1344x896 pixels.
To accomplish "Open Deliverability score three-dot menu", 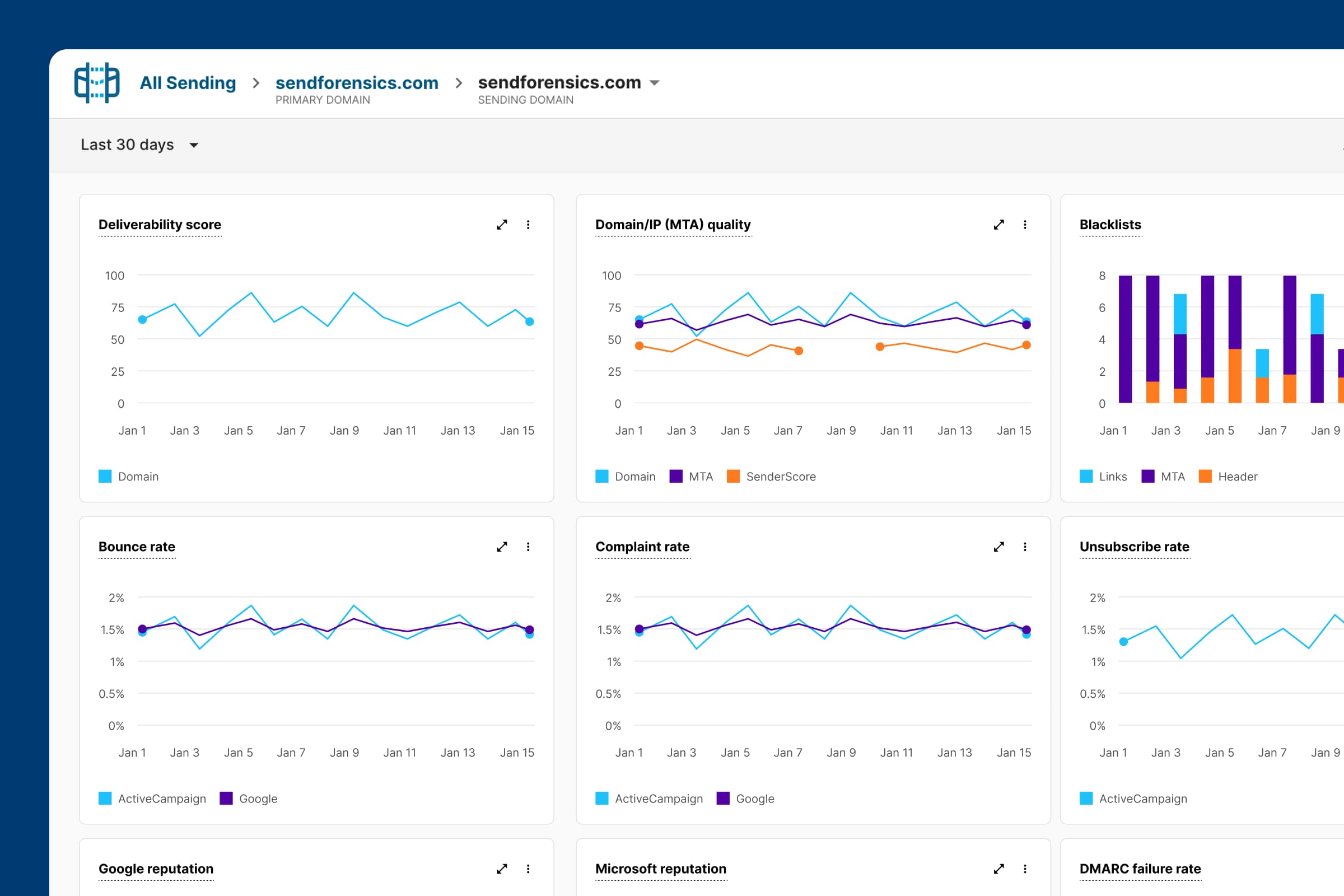I will point(528,225).
